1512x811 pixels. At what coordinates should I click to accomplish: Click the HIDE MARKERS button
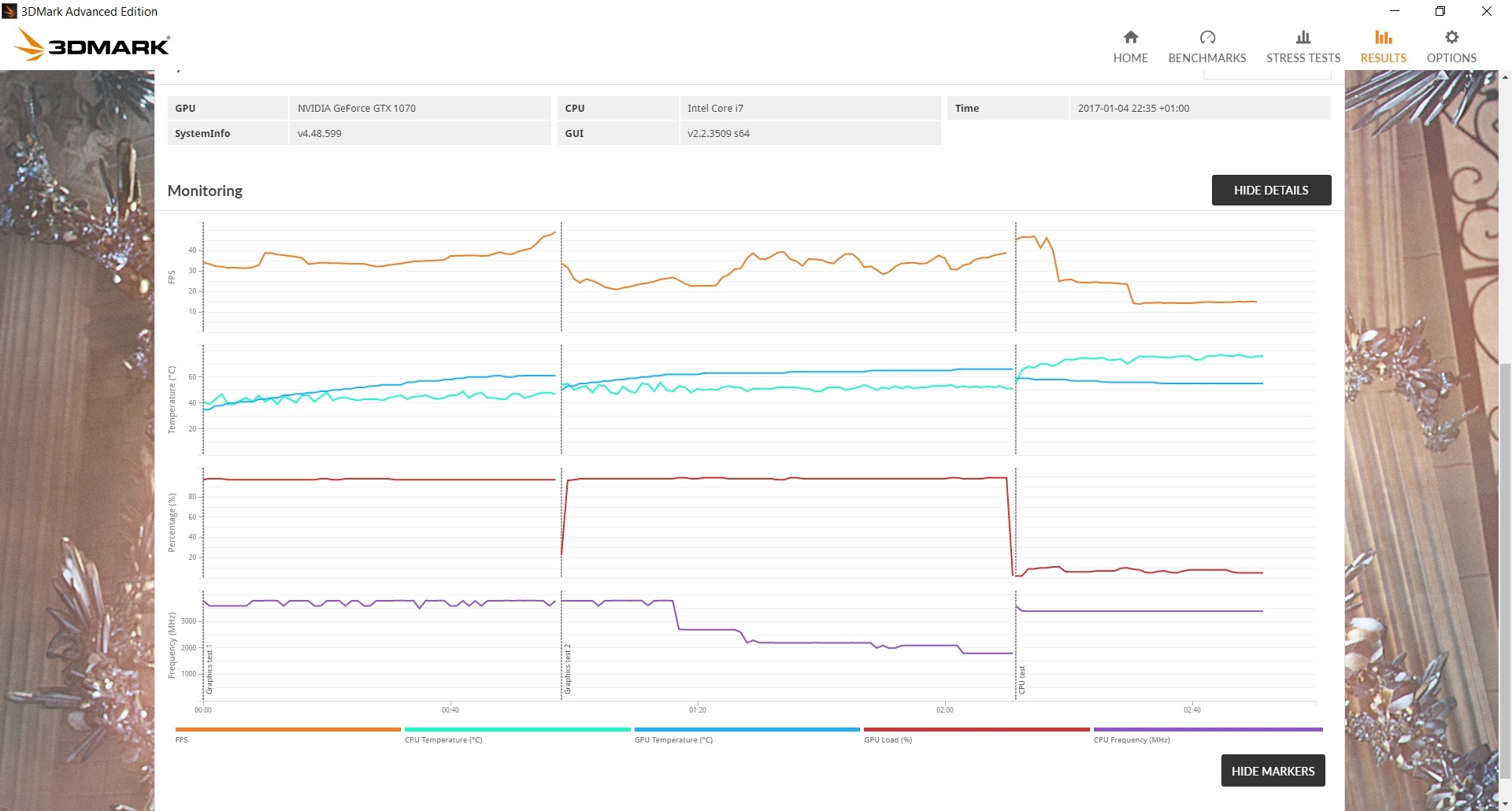coord(1273,771)
